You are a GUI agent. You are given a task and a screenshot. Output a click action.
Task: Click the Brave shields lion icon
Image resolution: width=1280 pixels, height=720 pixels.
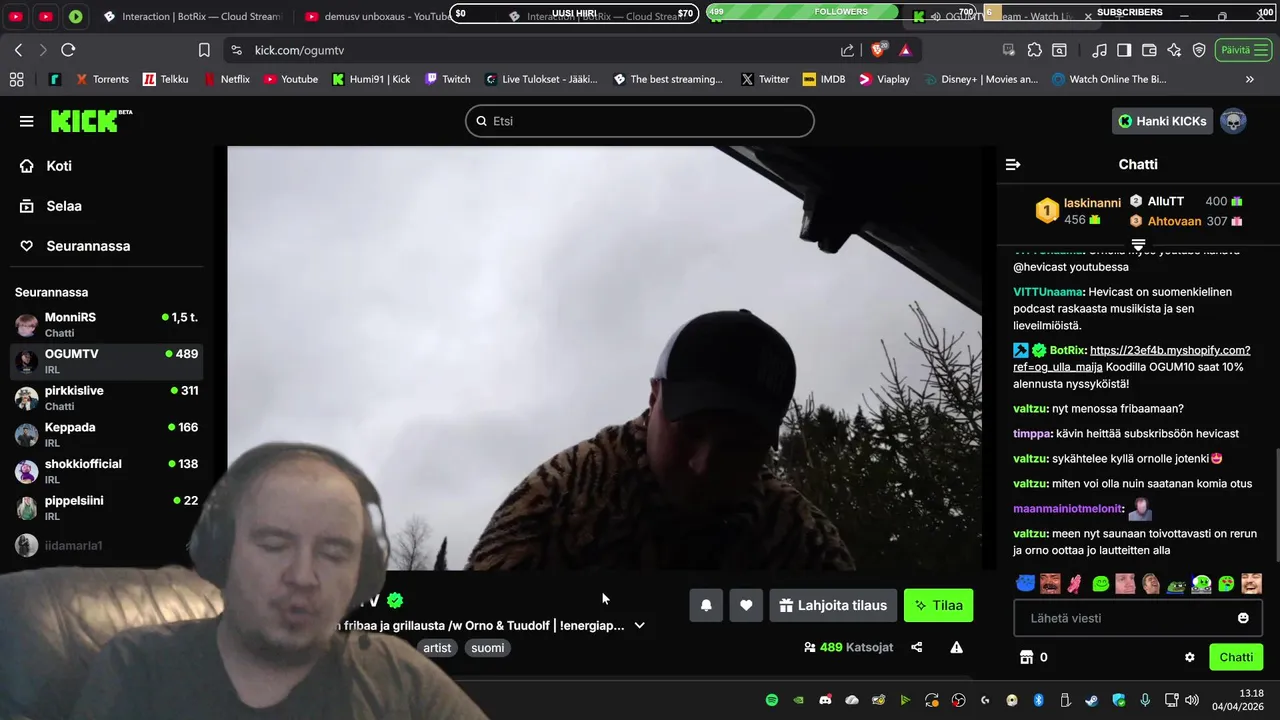[878, 50]
